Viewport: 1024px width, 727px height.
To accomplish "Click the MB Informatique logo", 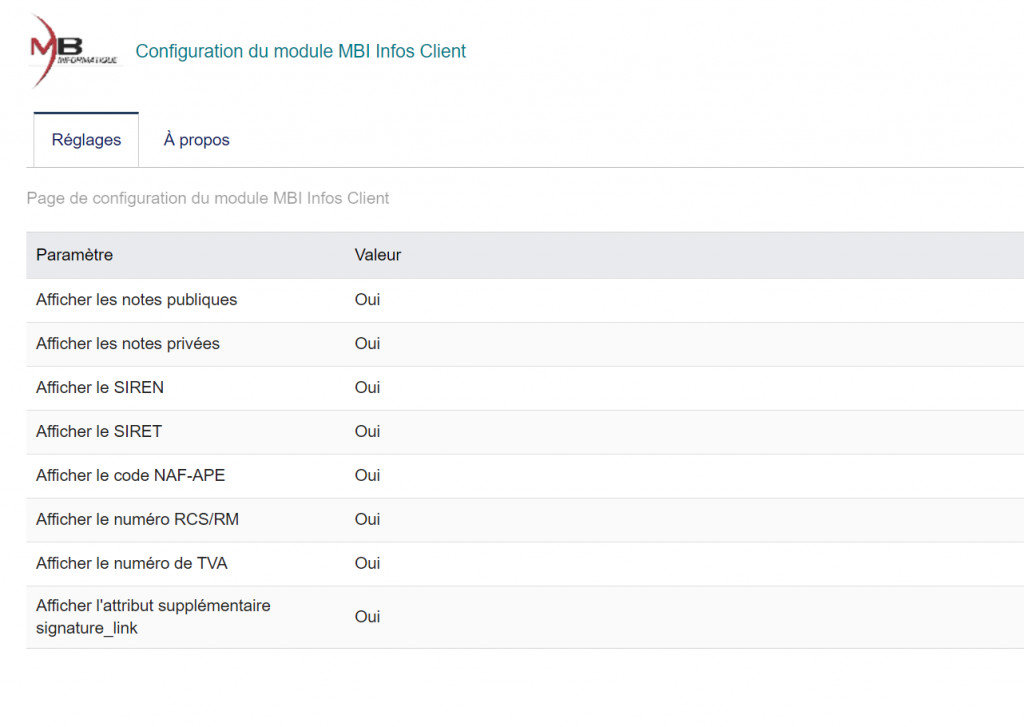I will pyautogui.click(x=72, y=51).
